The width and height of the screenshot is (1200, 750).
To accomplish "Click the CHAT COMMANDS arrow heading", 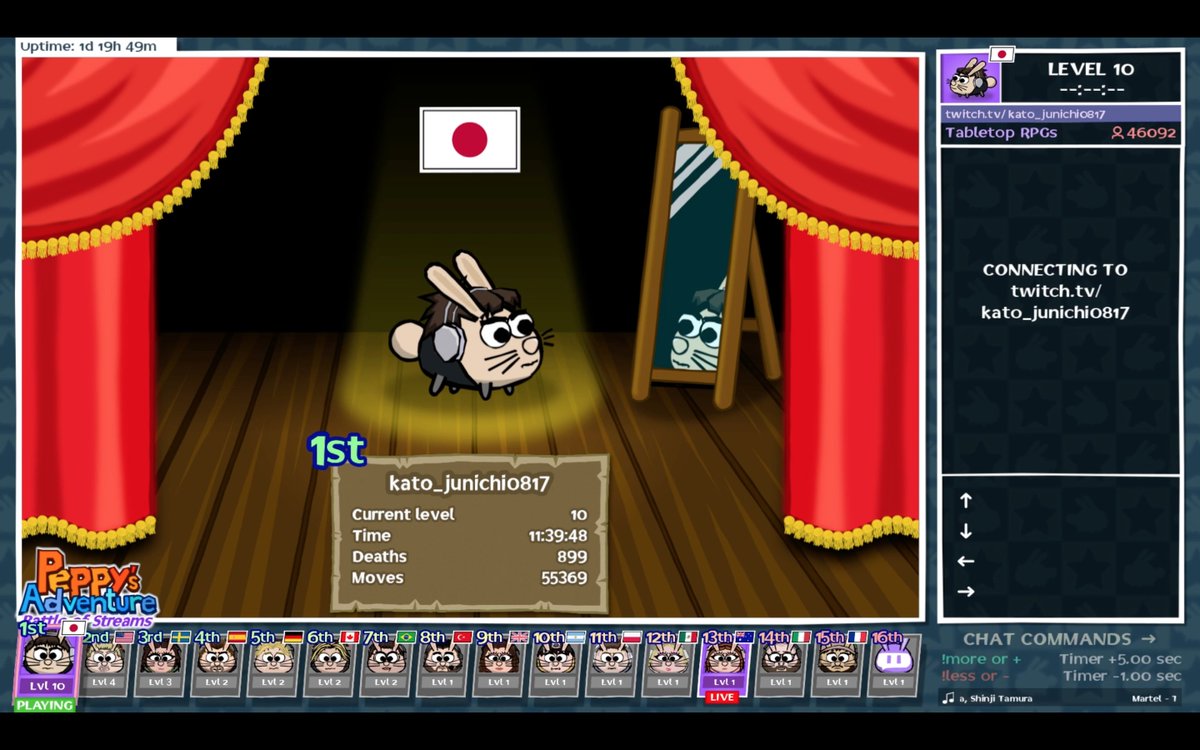I will tap(1059, 639).
